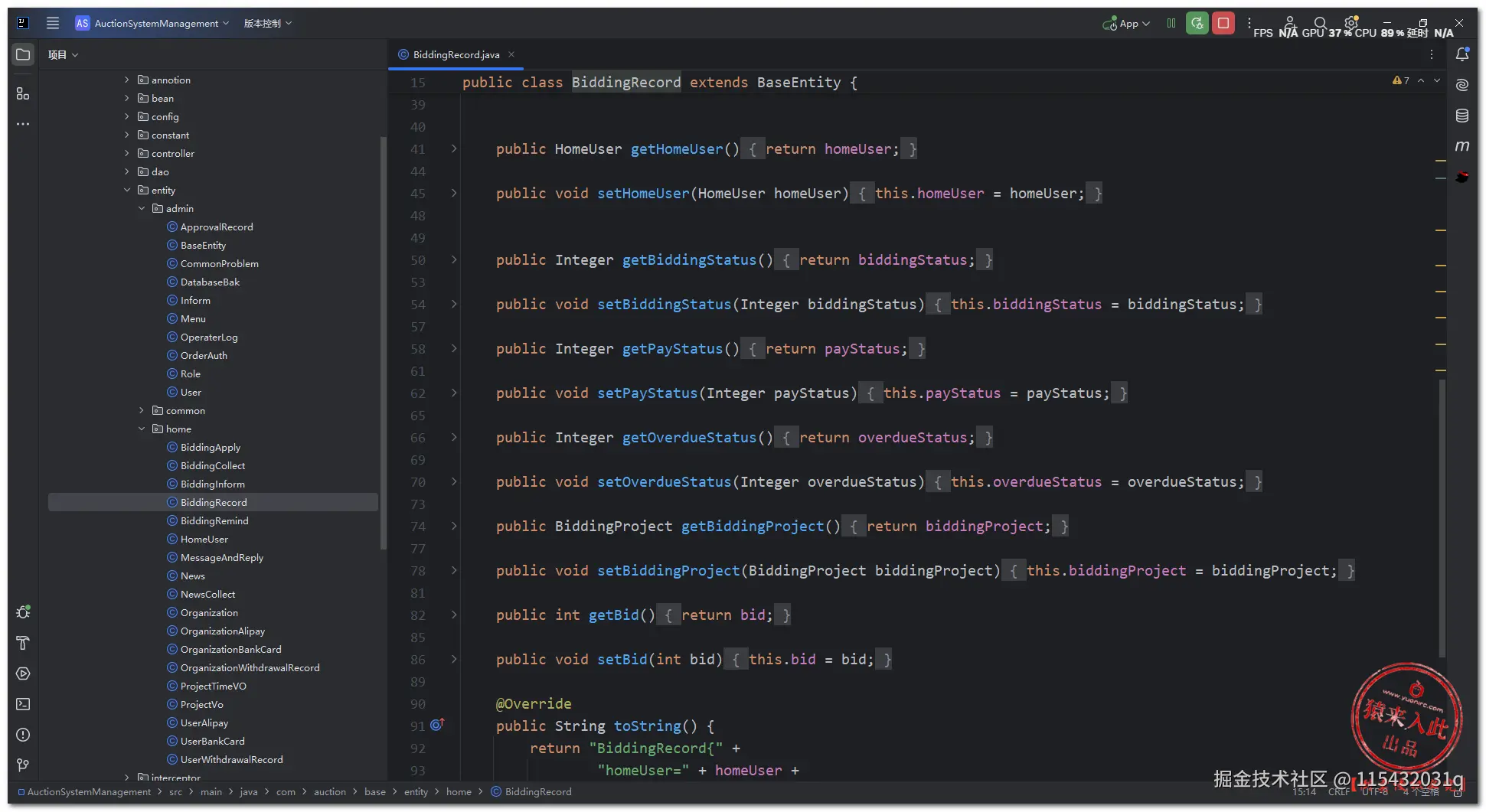The height and width of the screenshot is (812, 1486).
Task: Select BaseEntity in the project tree
Action: pyautogui.click(x=203, y=245)
